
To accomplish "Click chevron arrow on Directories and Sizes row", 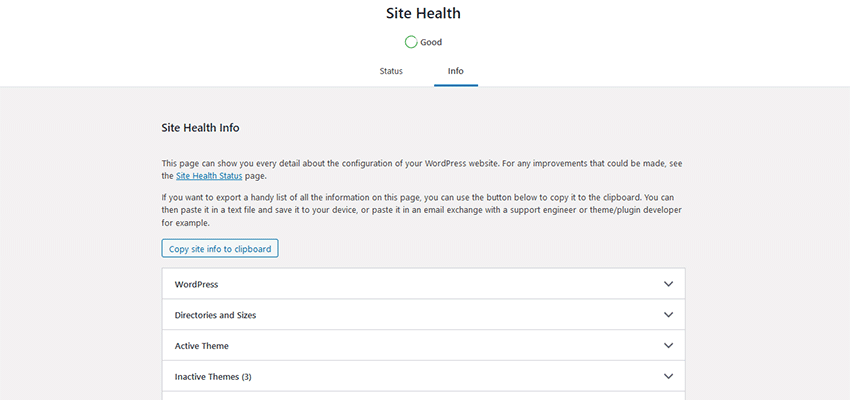I will (668, 315).
